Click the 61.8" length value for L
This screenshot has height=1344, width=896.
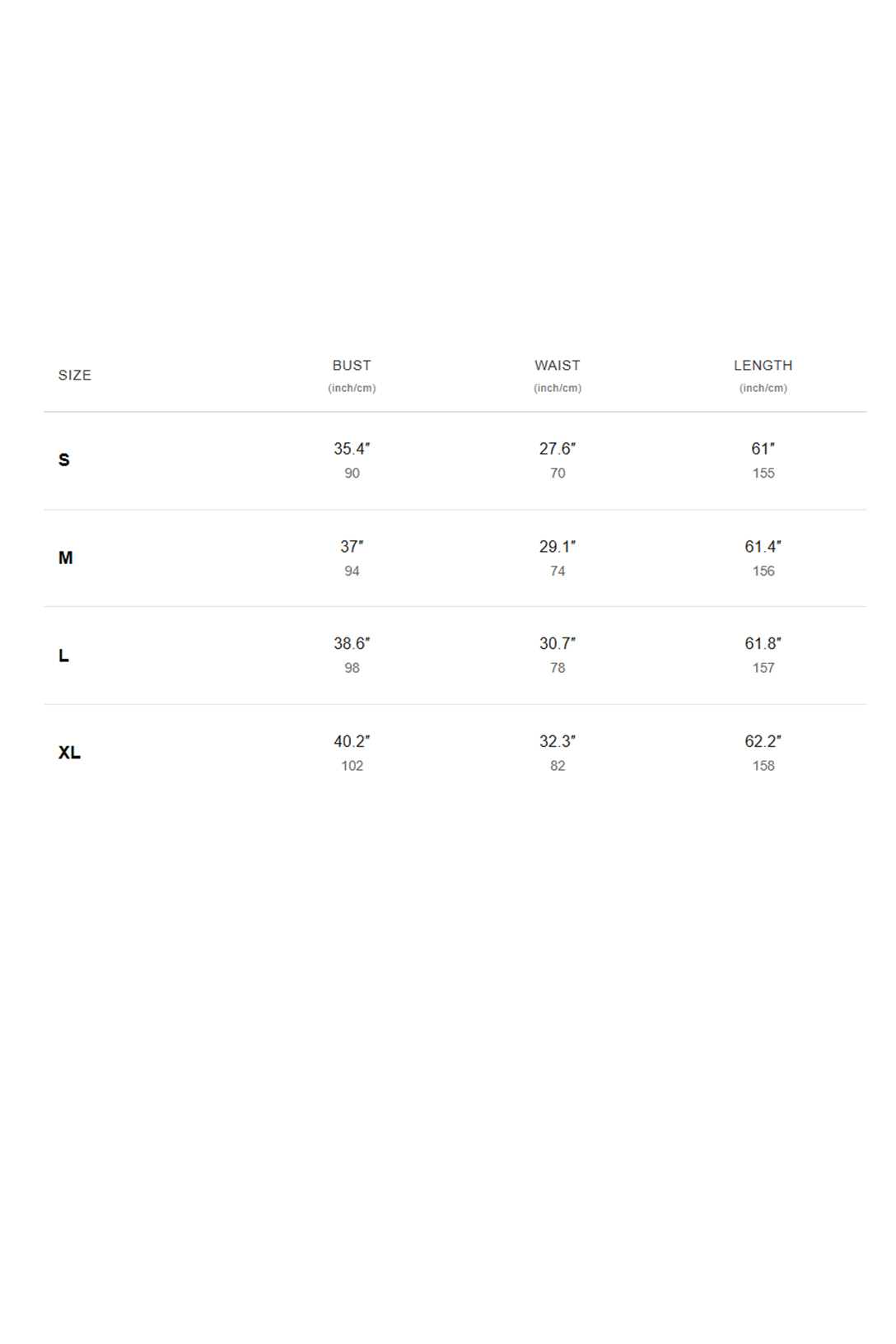coord(763,643)
